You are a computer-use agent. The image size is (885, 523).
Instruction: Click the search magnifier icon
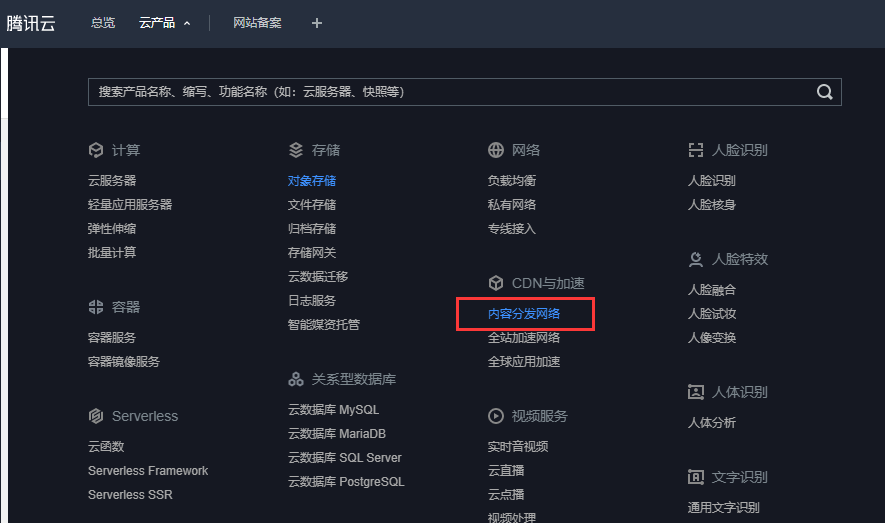point(825,92)
